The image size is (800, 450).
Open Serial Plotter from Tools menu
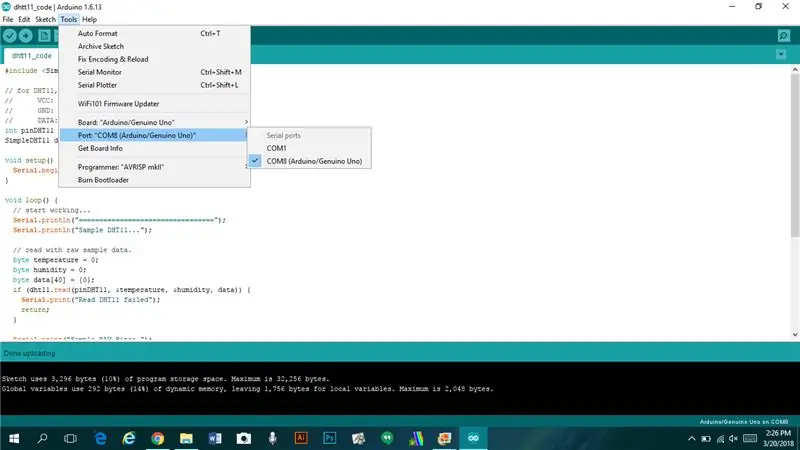tap(154, 85)
